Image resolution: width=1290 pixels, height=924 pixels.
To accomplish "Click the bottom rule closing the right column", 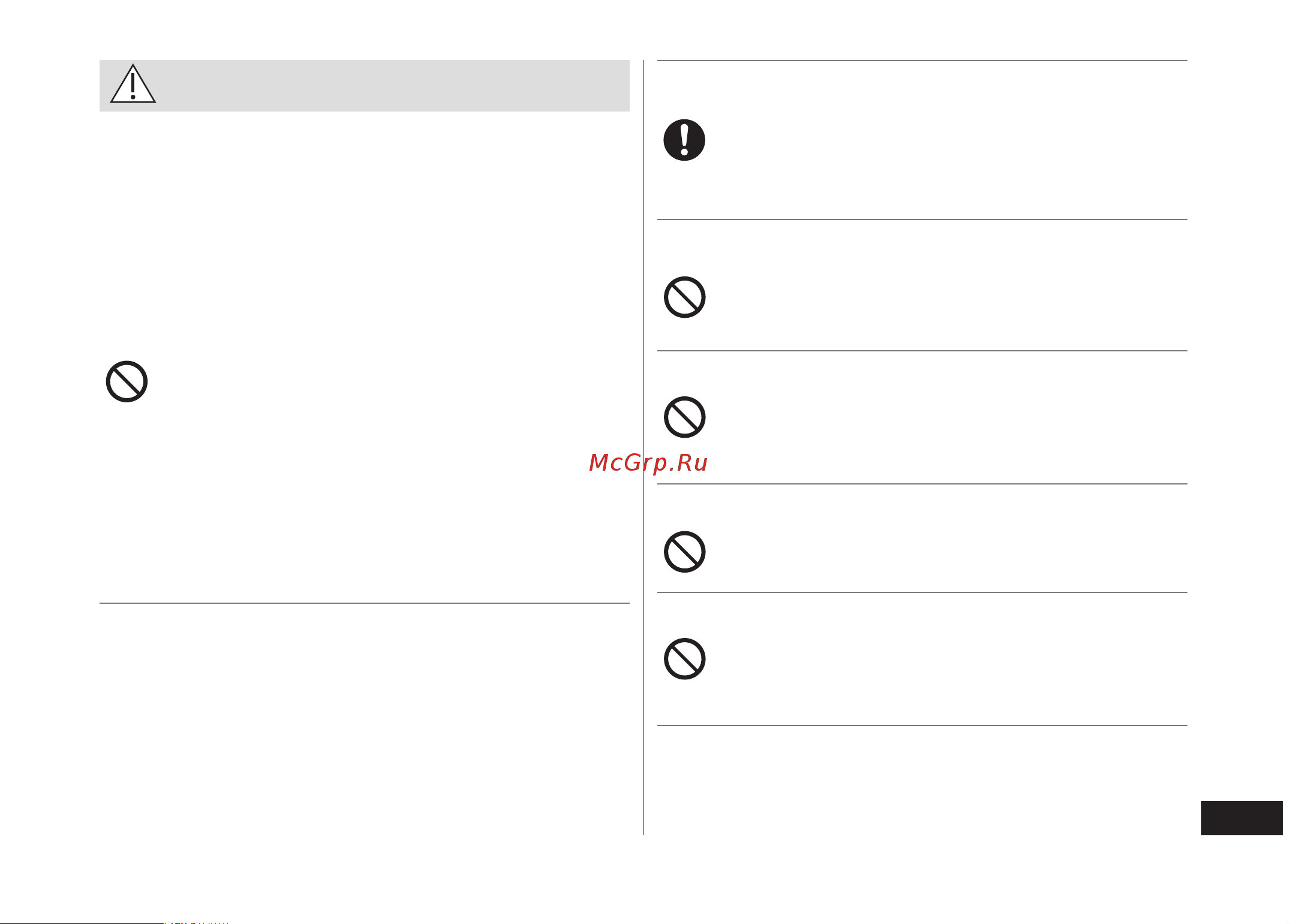I will (922, 726).
